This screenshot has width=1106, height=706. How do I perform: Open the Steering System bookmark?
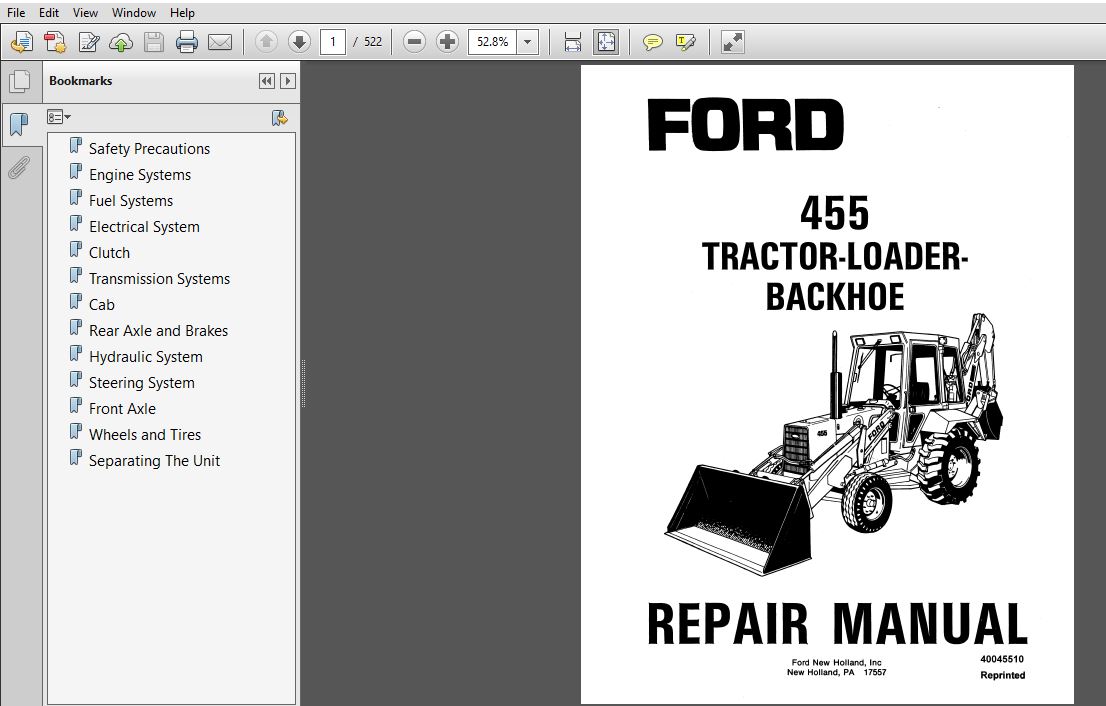click(142, 383)
